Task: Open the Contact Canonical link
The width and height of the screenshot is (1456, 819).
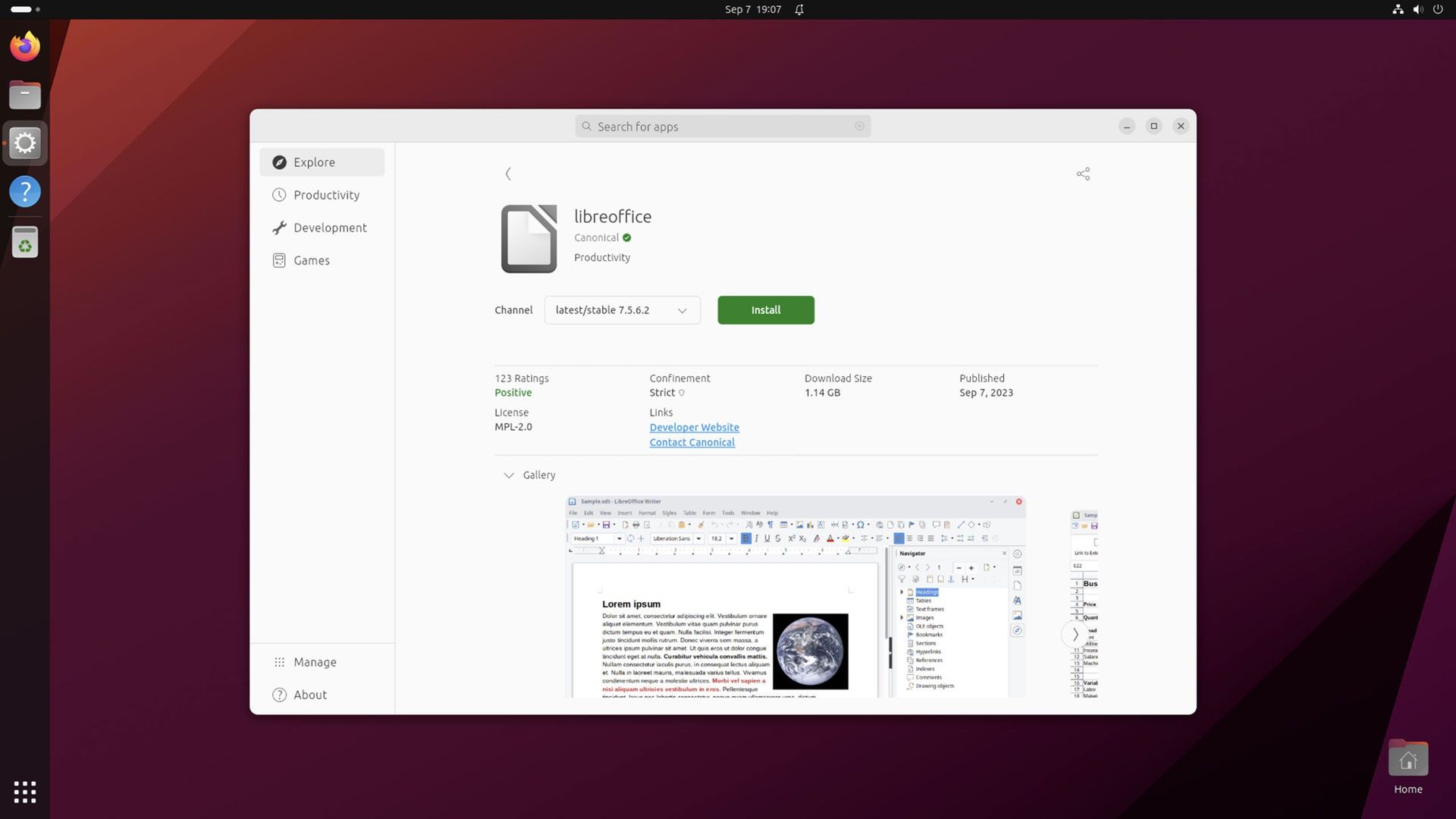Action: (x=692, y=442)
